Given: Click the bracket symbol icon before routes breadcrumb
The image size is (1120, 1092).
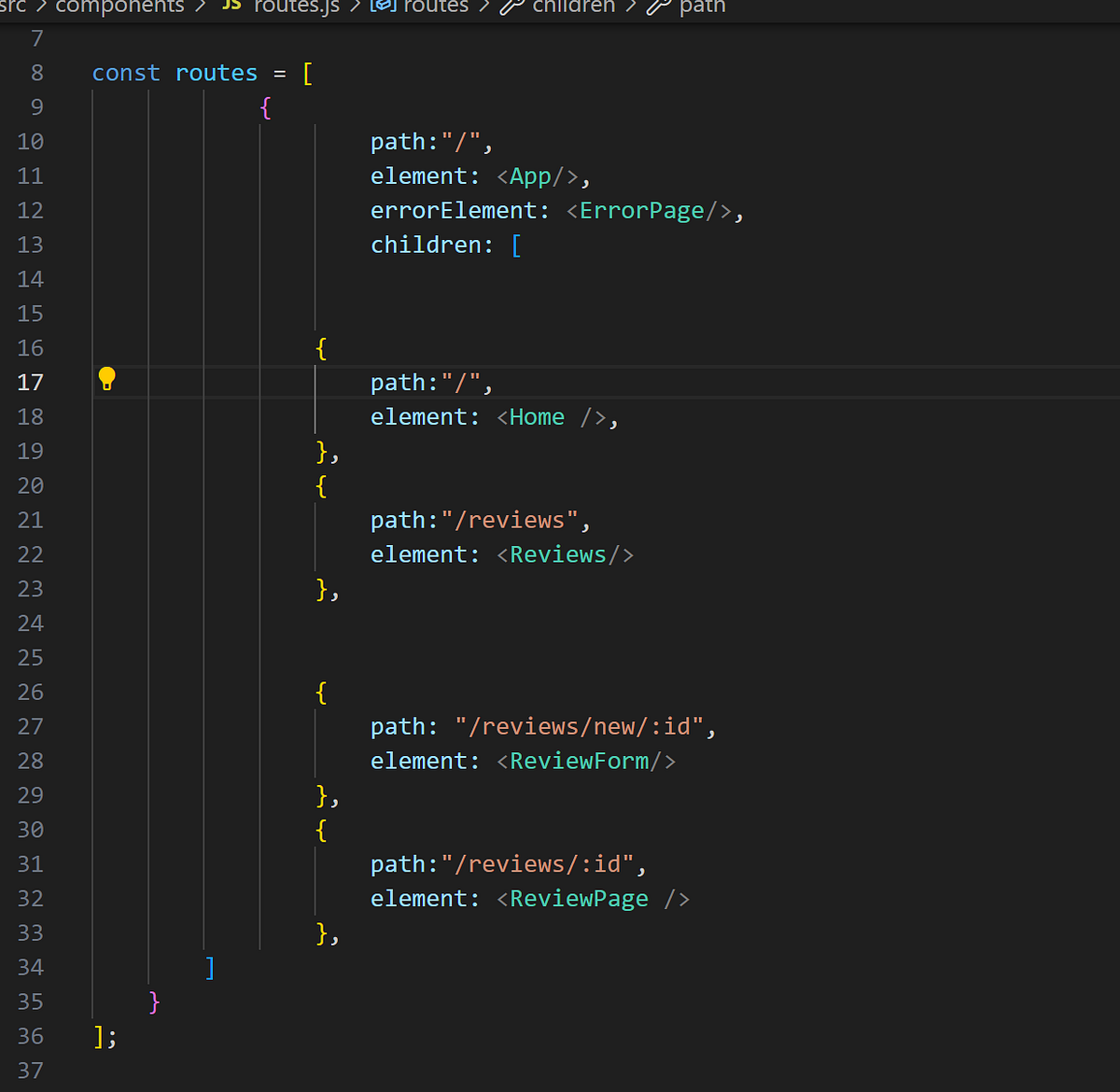Looking at the screenshot, I should [383, 7].
